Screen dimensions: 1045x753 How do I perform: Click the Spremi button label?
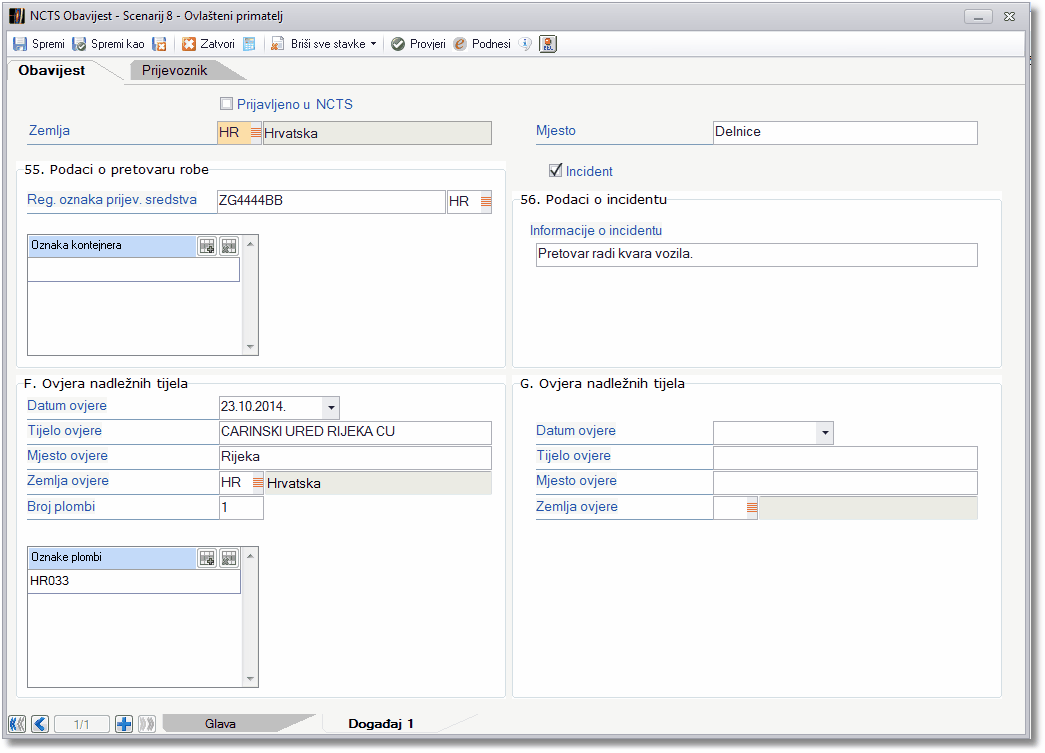point(49,44)
